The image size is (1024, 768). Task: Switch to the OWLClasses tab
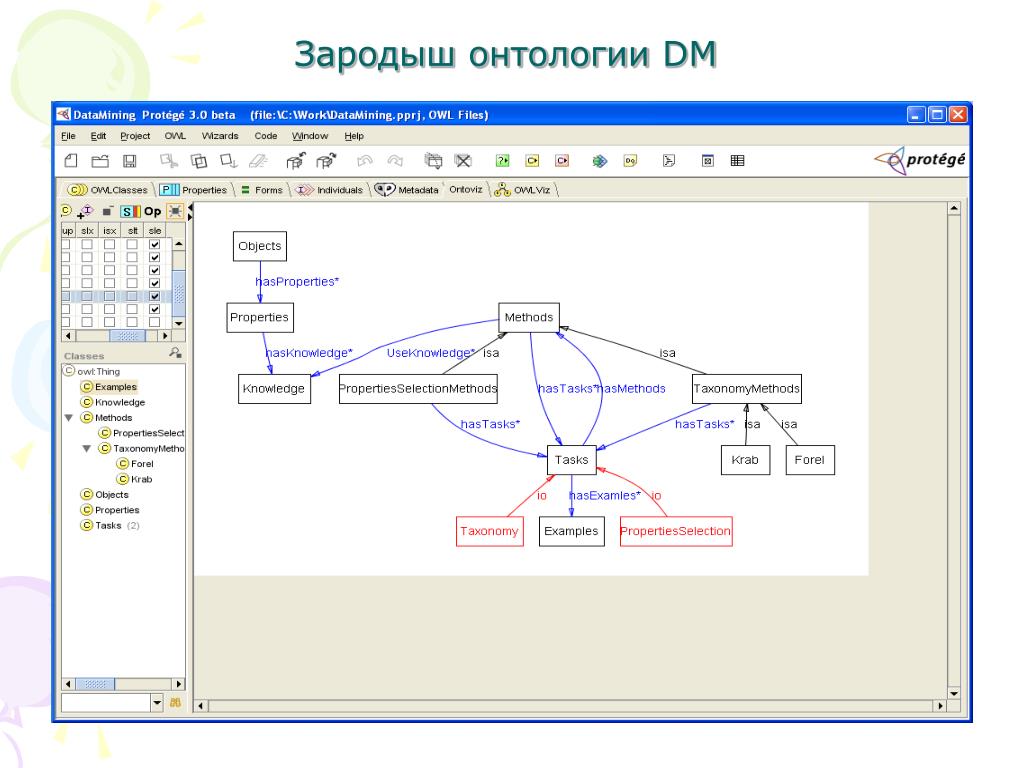pos(108,190)
